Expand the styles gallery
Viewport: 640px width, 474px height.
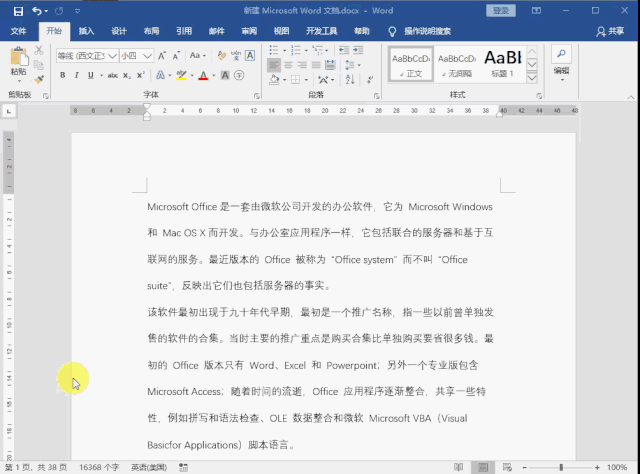532,78
